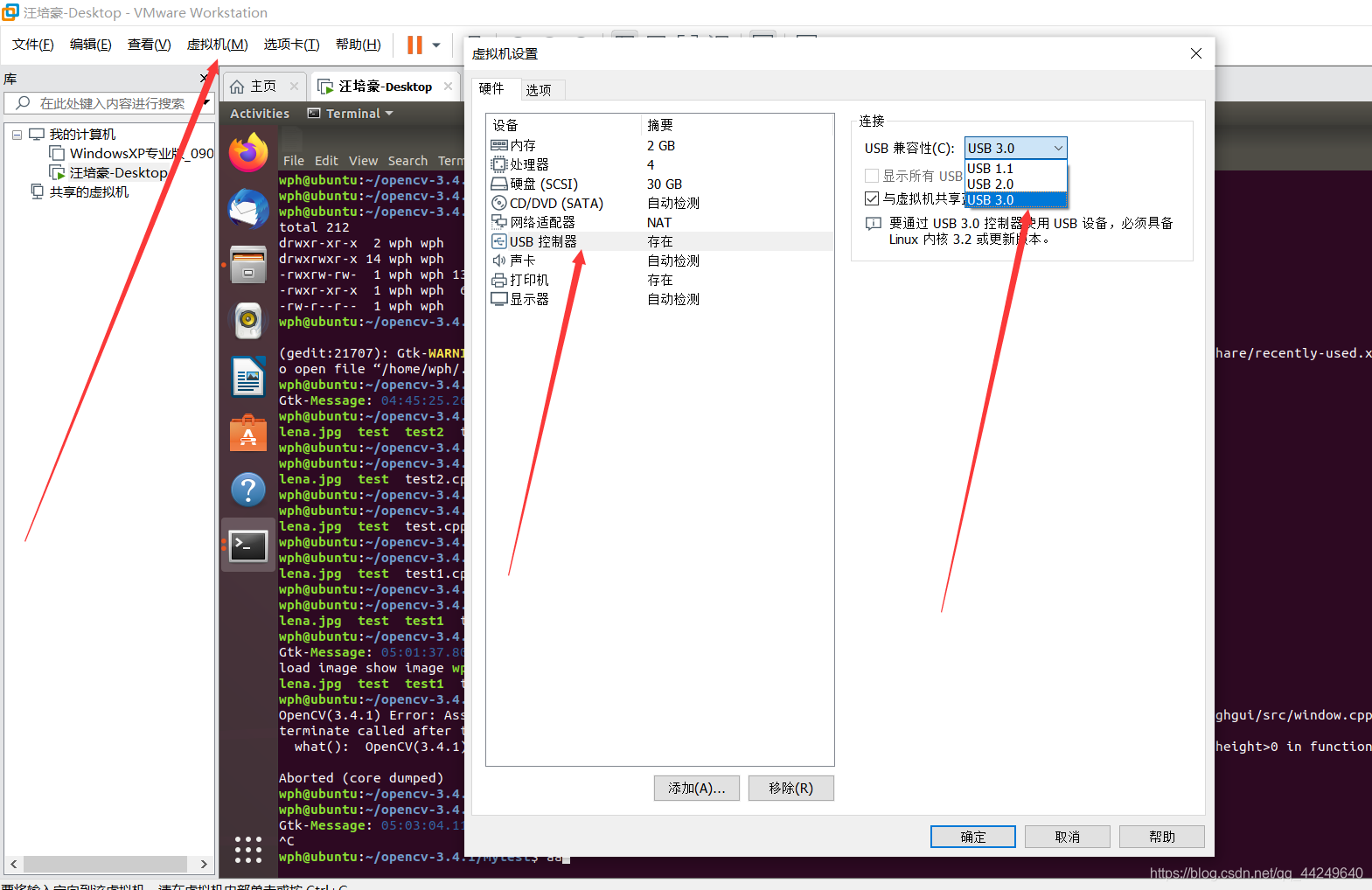The width and height of the screenshot is (1372, 890).
Task: Switch to the 汪培豪-Desktop VM tab
Action: click(386, 87)
